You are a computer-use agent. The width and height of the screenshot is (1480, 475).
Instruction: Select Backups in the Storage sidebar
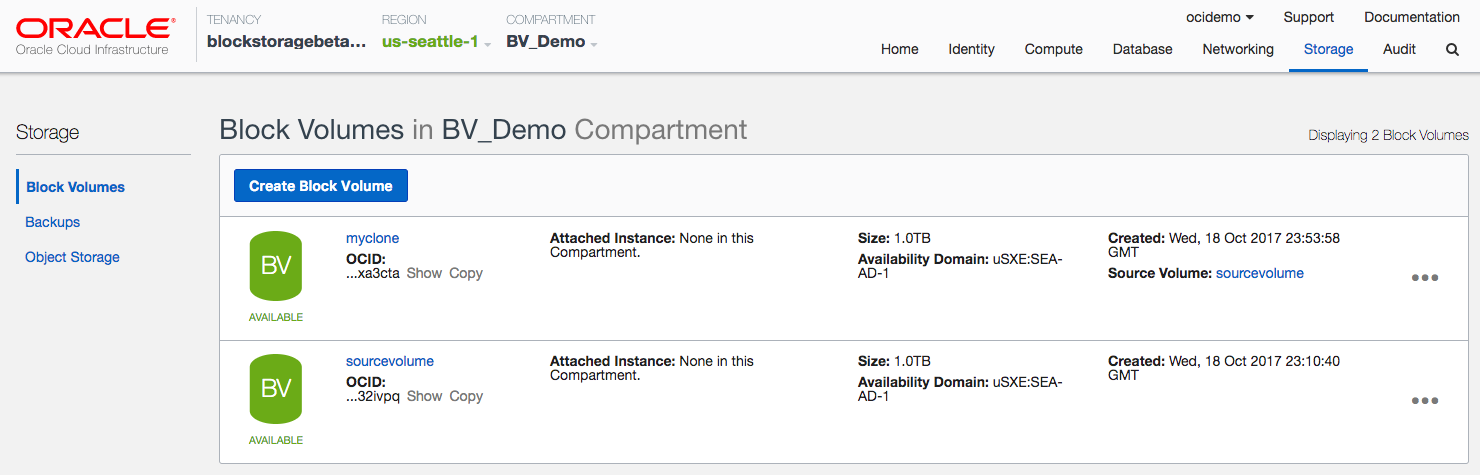coord(52,222)
